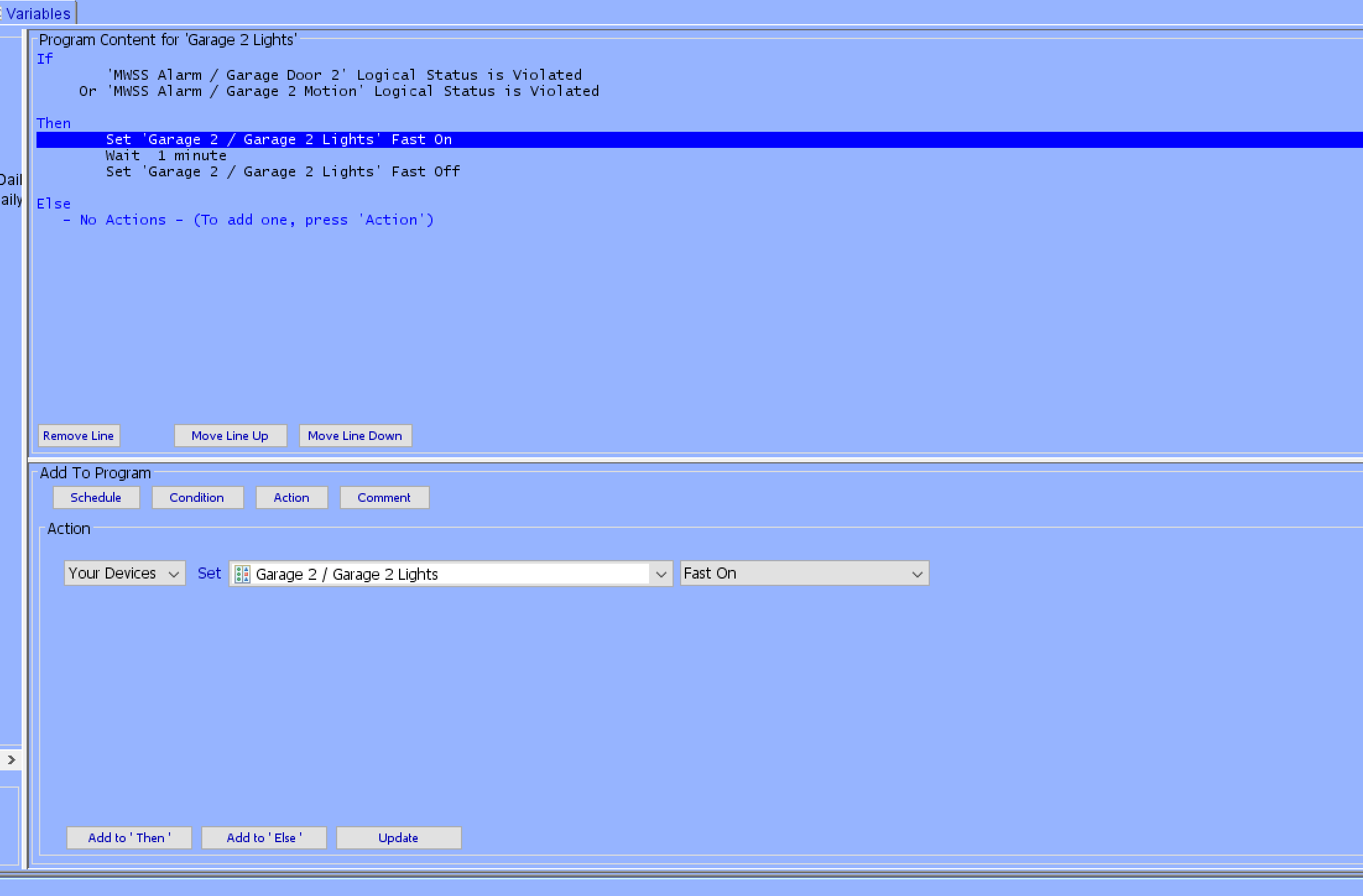Select the Fast Off program line
1363x896 pixels.
tap(283, 172)
